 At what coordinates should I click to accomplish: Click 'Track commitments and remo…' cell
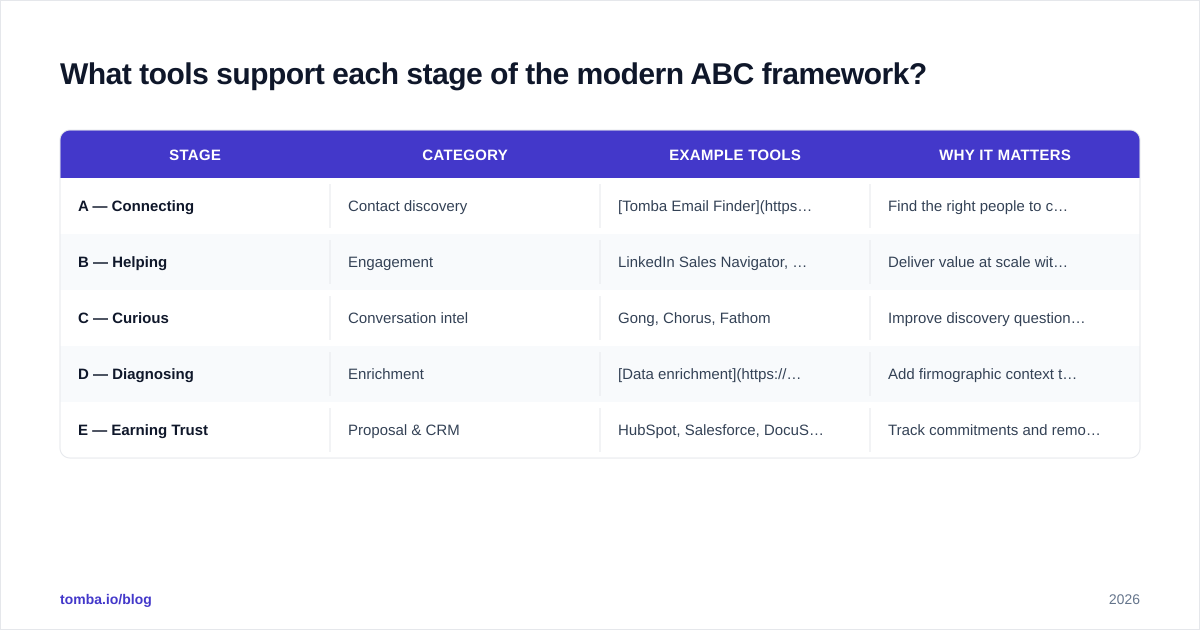click(1005, 430)
